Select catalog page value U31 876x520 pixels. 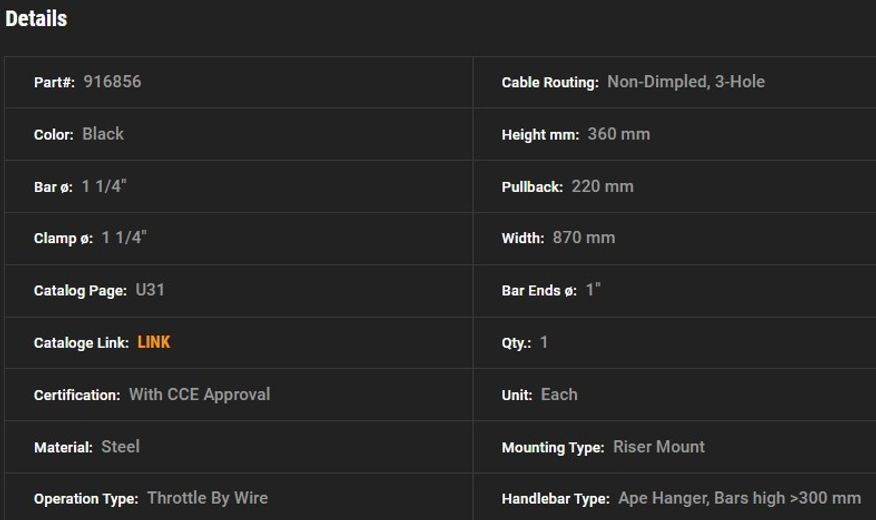[150, 290]
